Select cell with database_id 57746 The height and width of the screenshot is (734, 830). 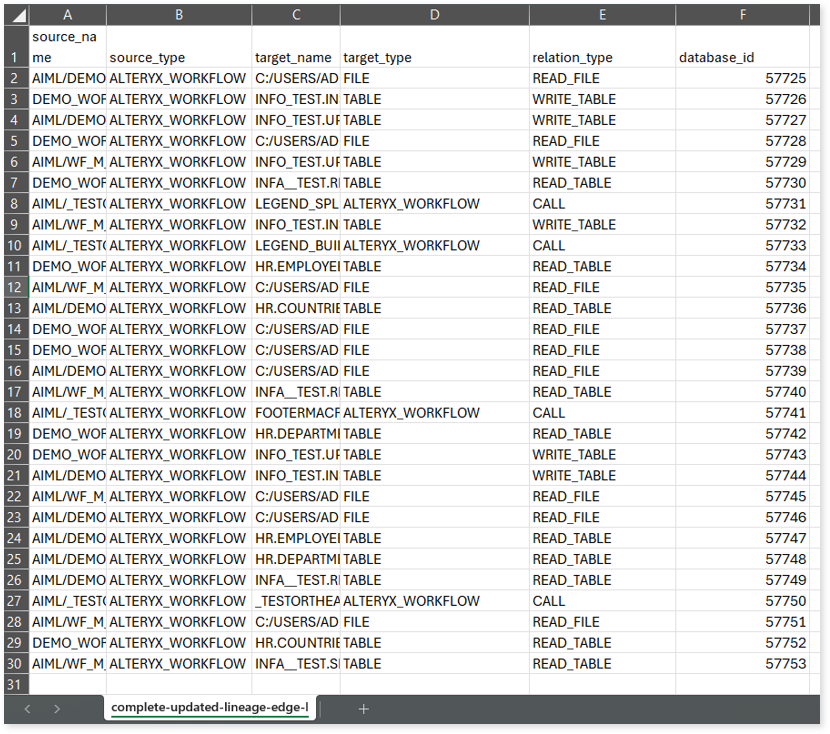coord(743,518)
